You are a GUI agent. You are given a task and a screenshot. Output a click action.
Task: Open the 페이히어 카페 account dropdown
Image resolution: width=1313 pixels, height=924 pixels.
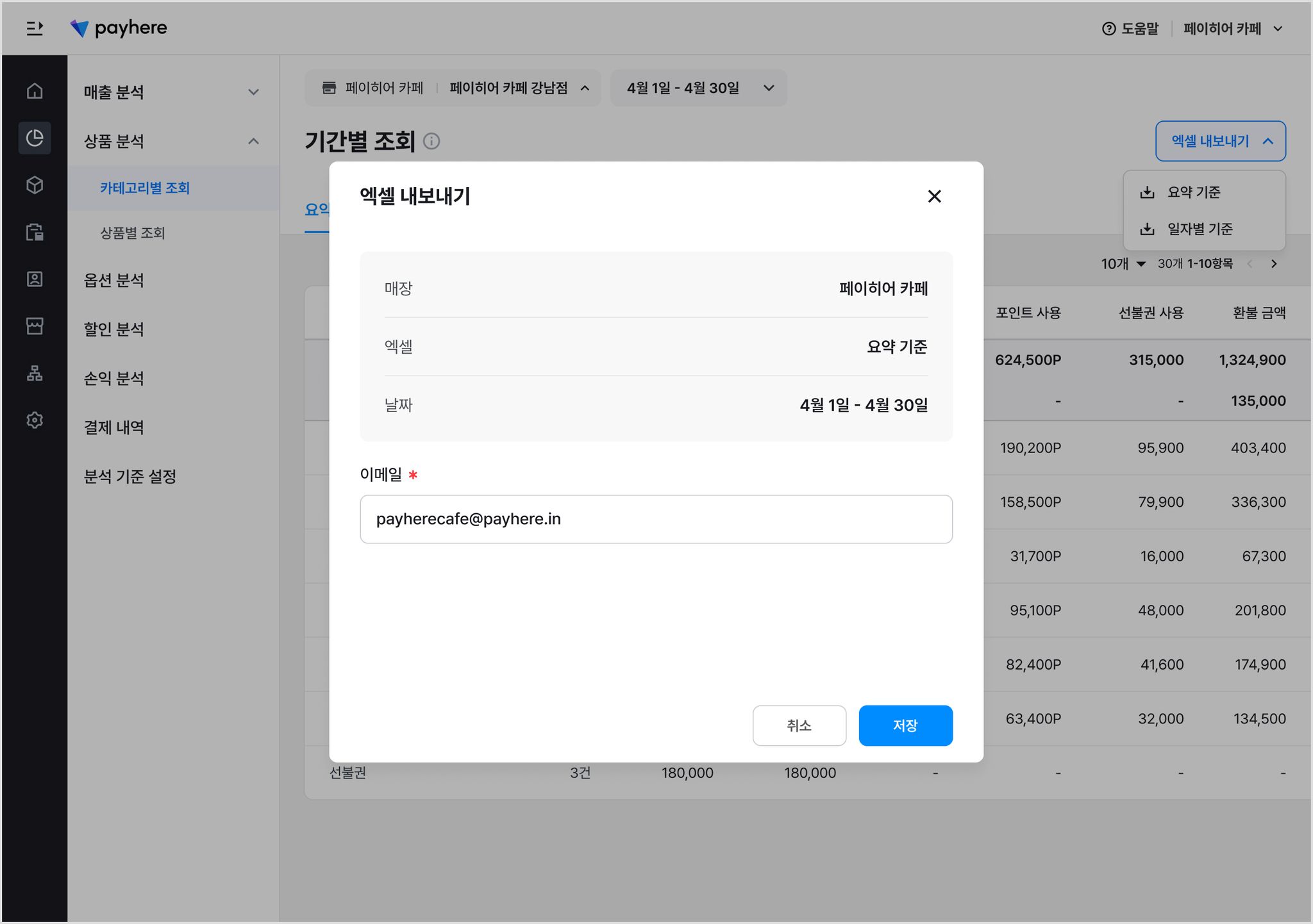[1233, 28]
